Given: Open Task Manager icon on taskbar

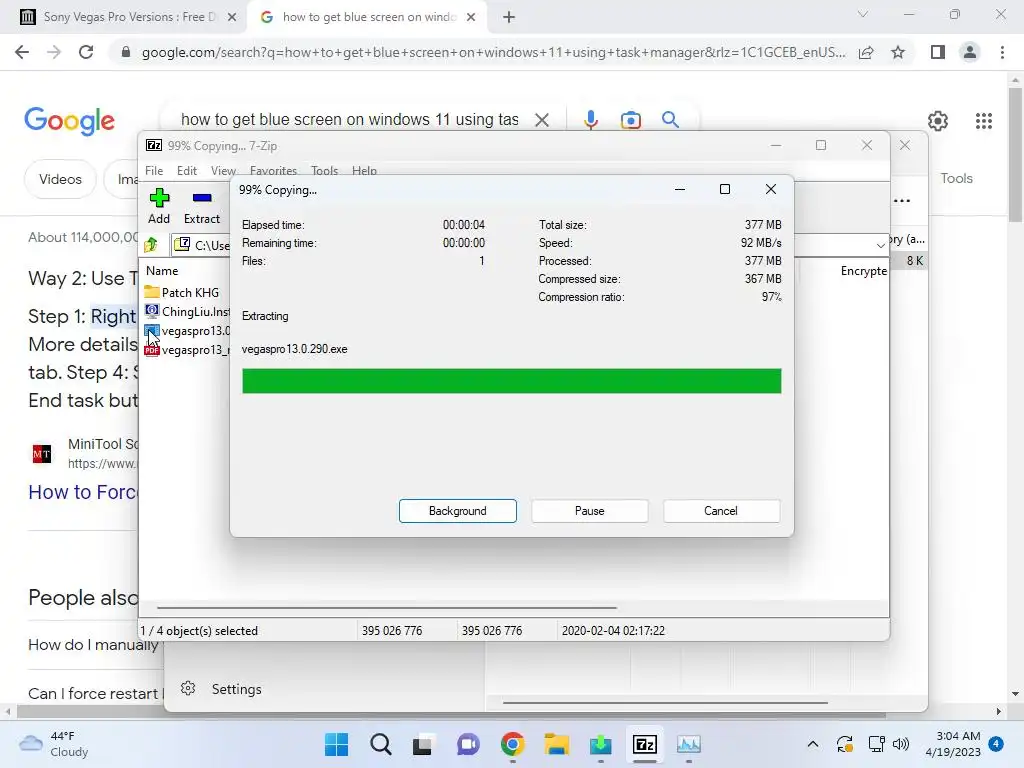Looking at the screenshot, I should point(688,744).
